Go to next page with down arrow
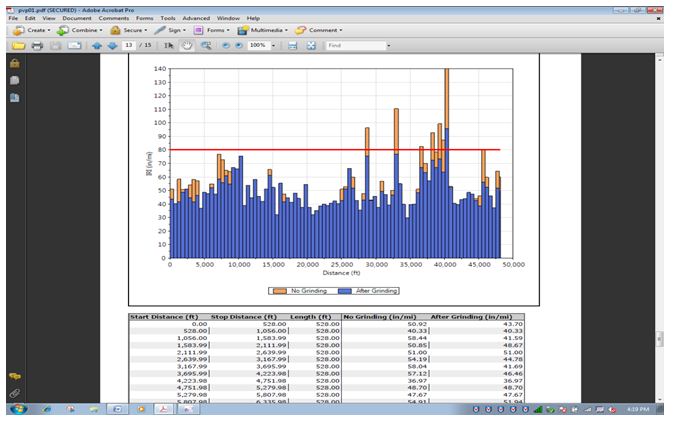The image size is (673, 421). point(112,45)
